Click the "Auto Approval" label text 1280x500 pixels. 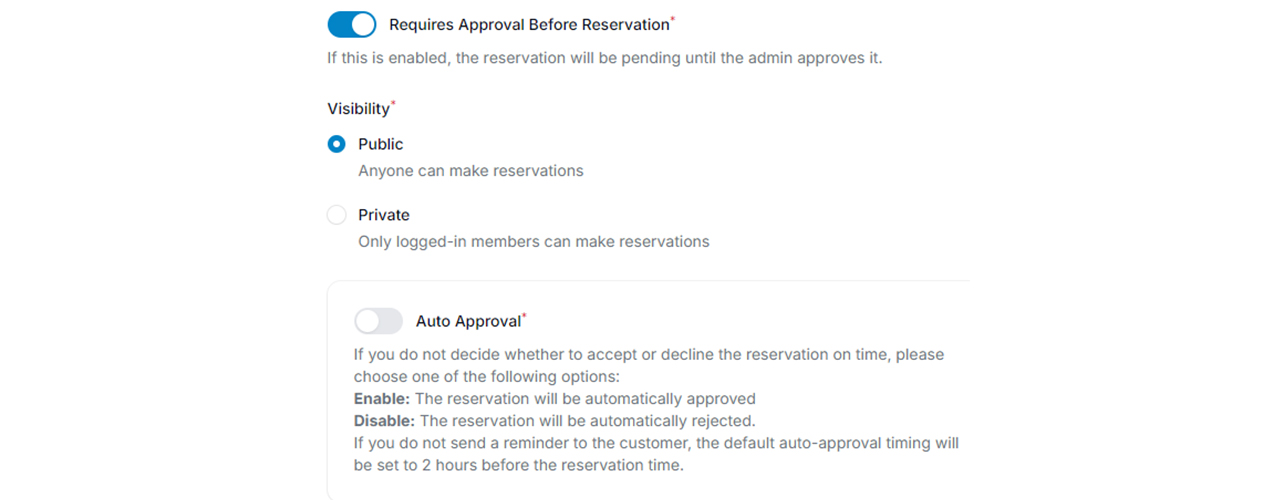[x=468, y=322]
